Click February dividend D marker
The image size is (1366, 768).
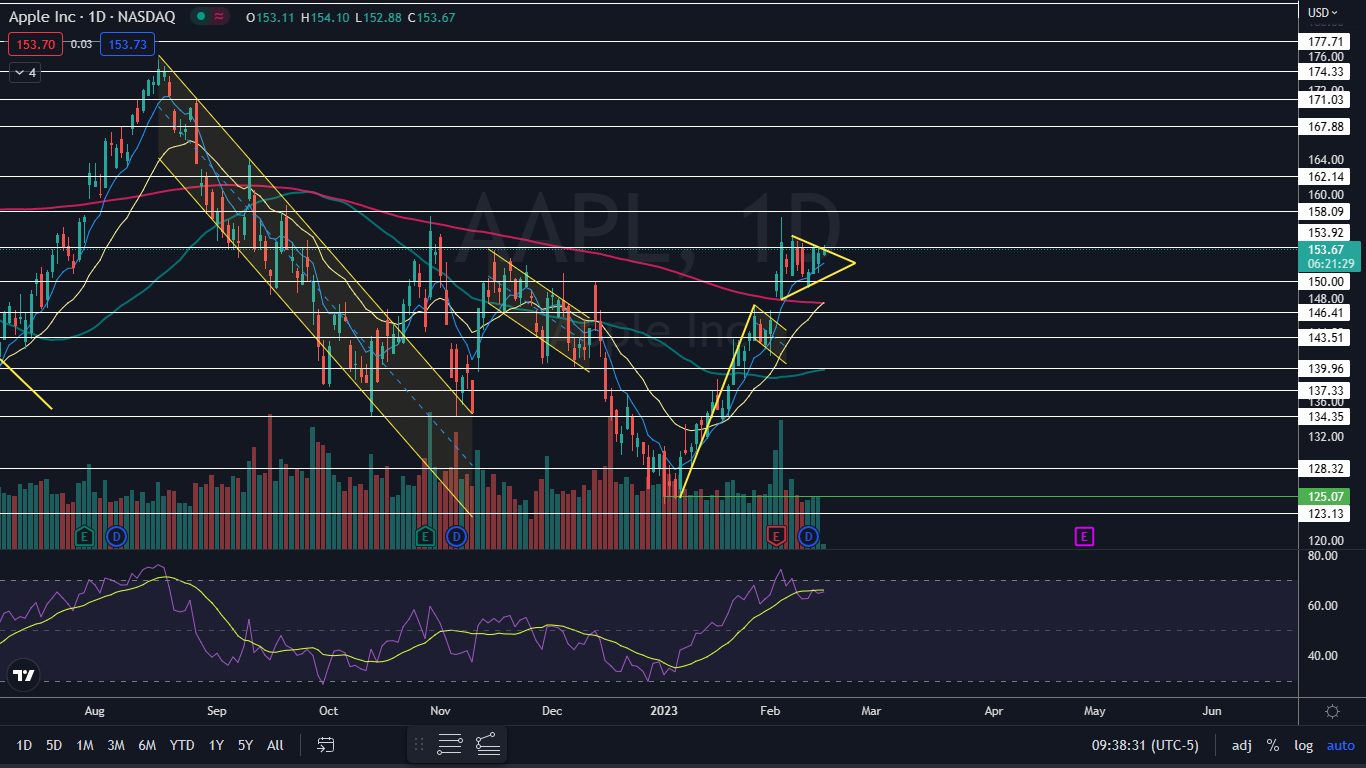[807, 537]
